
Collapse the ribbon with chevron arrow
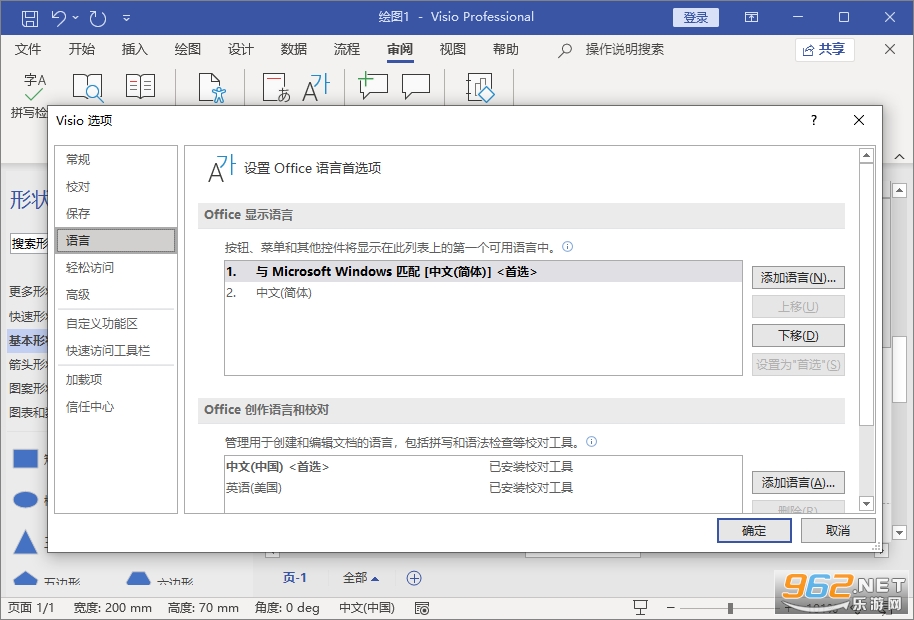899,157
